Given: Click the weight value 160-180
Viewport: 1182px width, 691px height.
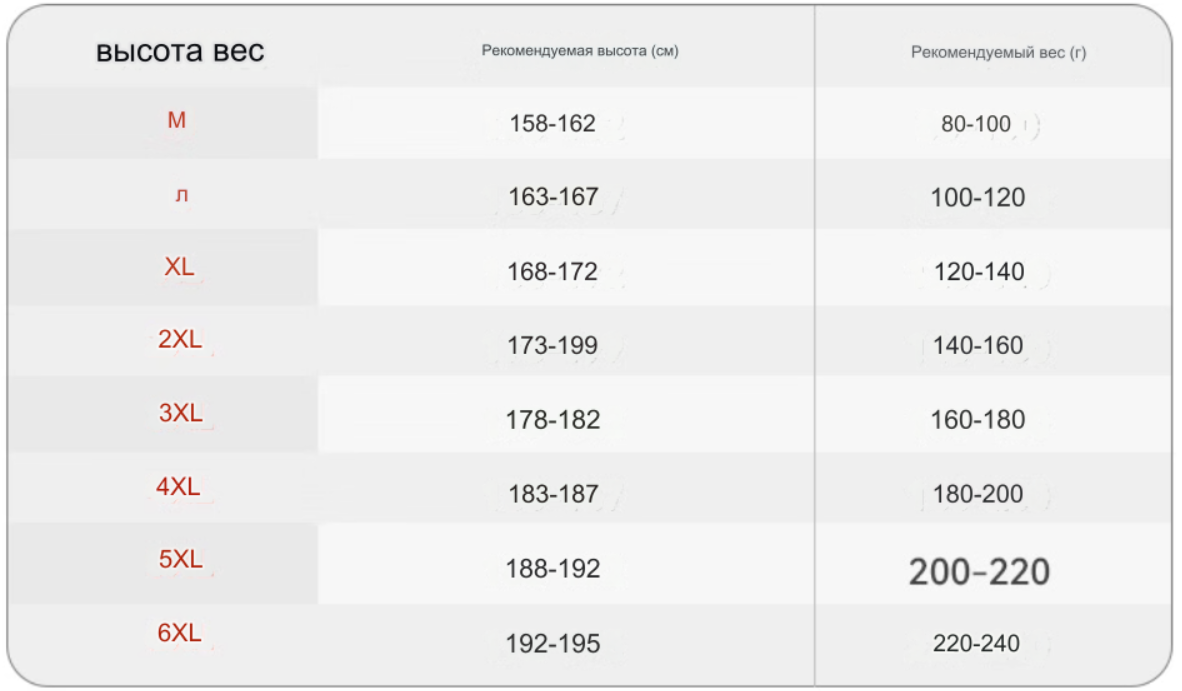Looking at the screenshot, I should click(x=978, y=419).
